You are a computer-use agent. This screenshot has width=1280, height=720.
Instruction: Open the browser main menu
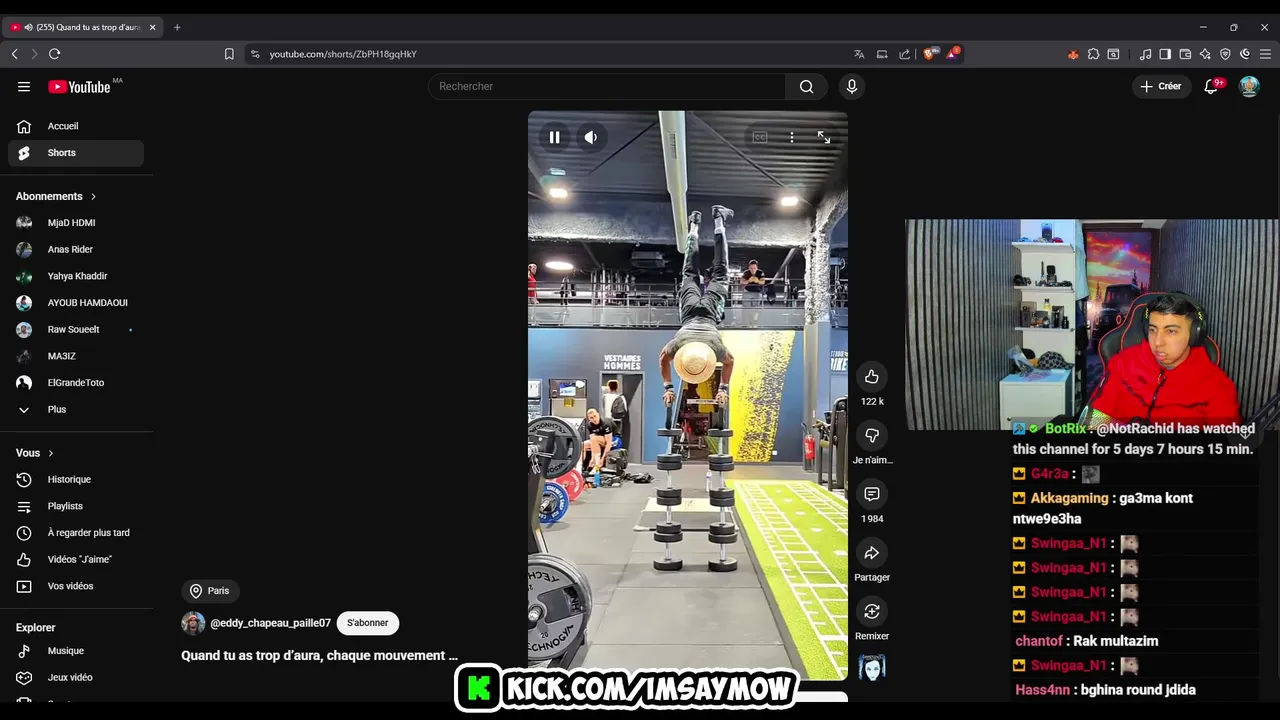coord(1265,54)
